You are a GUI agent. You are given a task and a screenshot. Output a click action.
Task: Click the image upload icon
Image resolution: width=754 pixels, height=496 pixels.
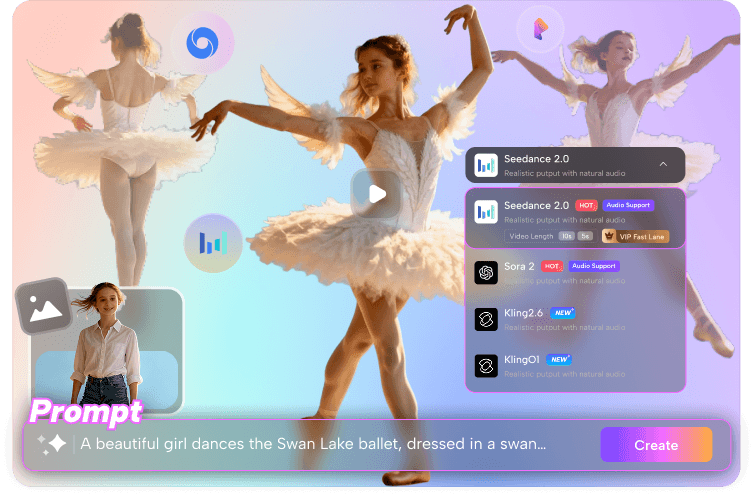click(45, 306)
